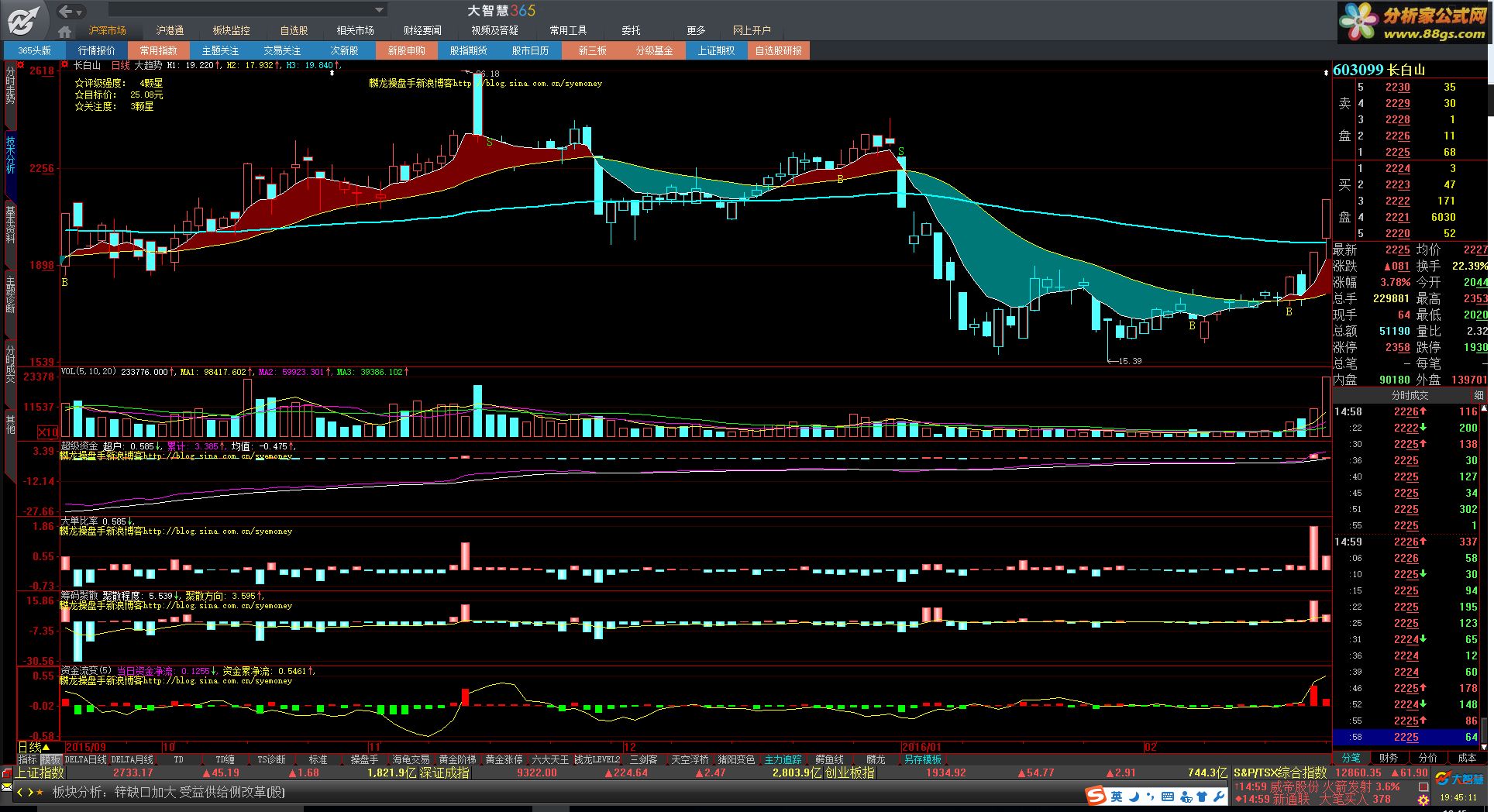
Task: Click the 深证成指 index label
Action: [x=444, y=772]
